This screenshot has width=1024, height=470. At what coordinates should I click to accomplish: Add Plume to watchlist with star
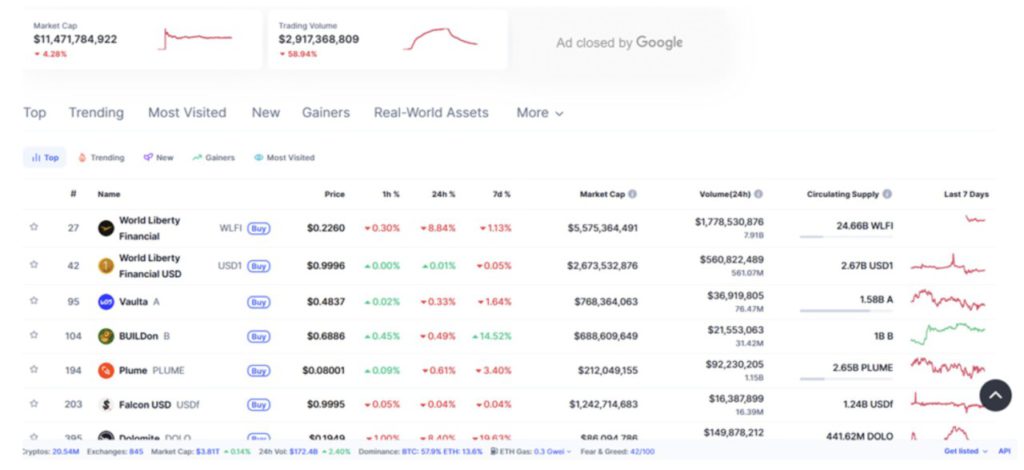click(x=34, y=371)
